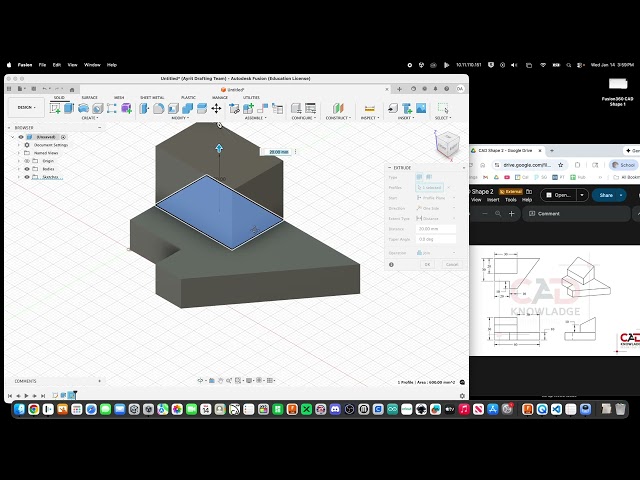
Task: Open Trash in the Dock
Action: 620,409
